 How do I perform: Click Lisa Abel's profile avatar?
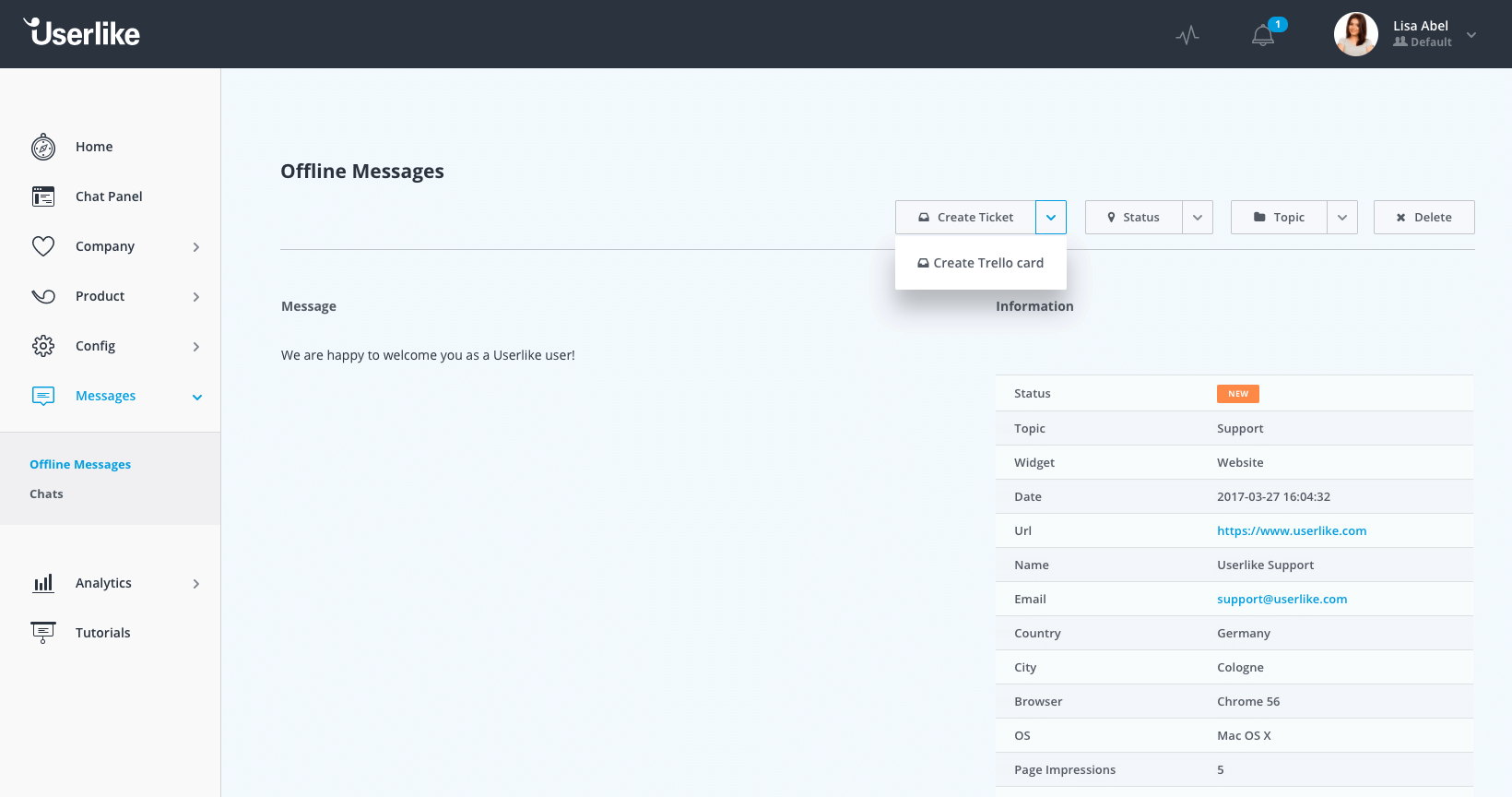click(1355, 34)
